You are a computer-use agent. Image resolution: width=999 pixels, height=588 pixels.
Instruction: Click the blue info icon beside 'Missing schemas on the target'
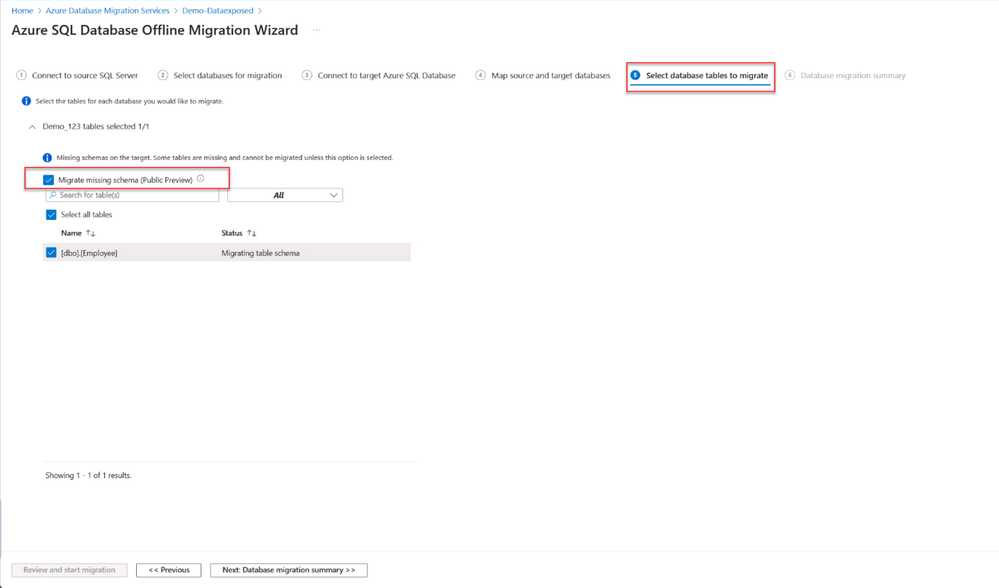(x=47, y=157)
